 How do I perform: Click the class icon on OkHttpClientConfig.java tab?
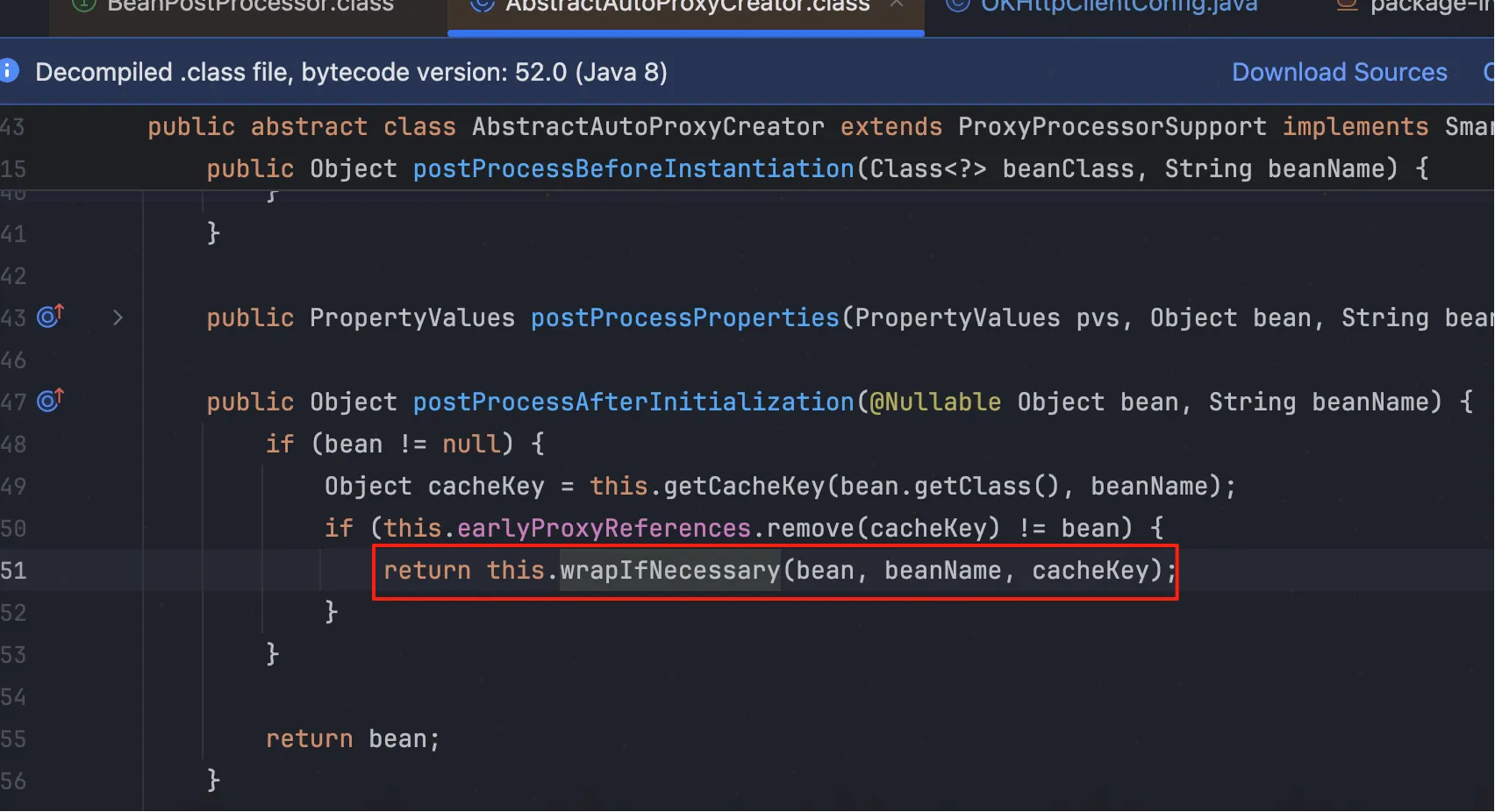pos(957,5)
